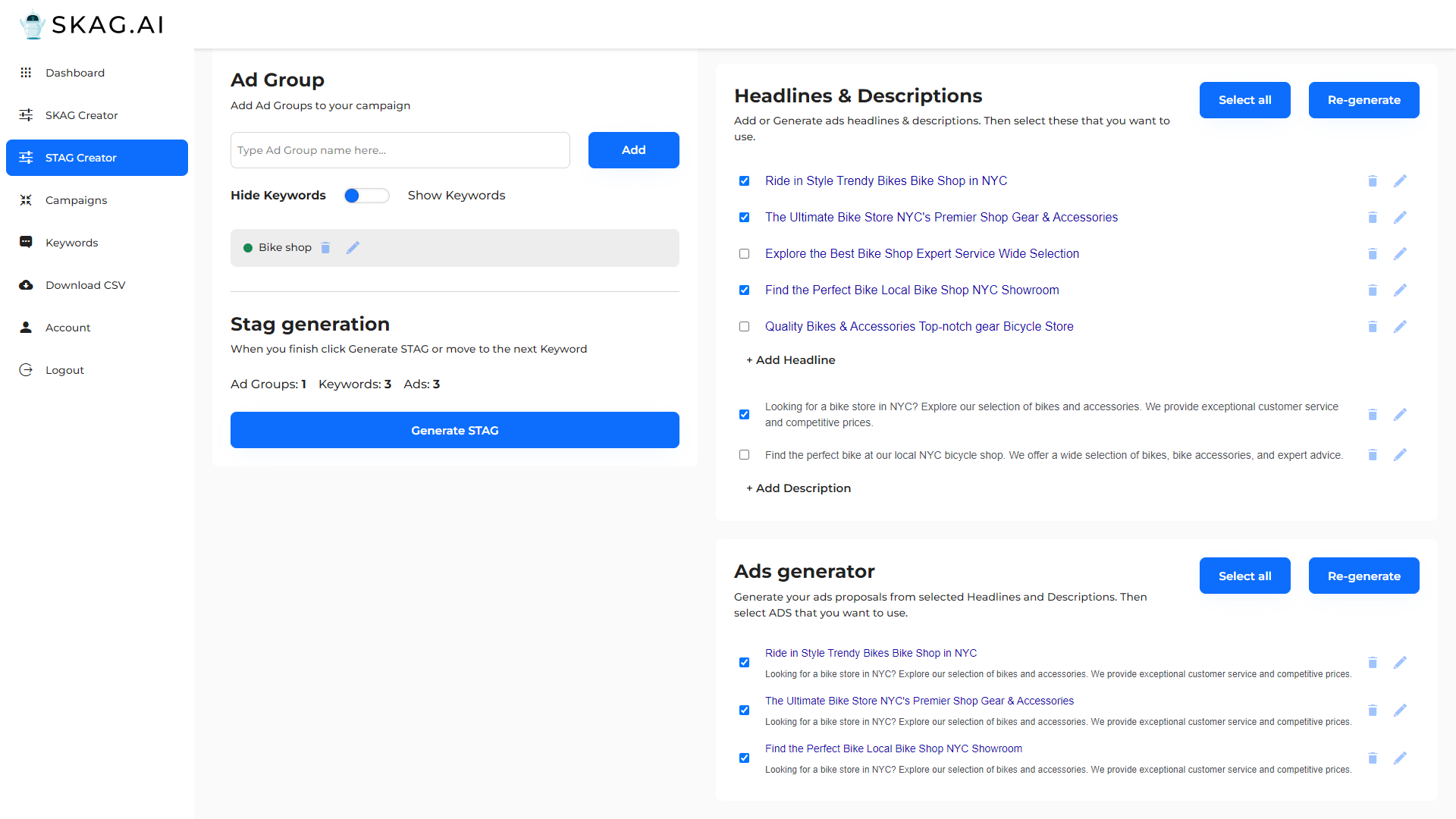Delete the 'Ride in Style' ad proposal

[1373, 663]
